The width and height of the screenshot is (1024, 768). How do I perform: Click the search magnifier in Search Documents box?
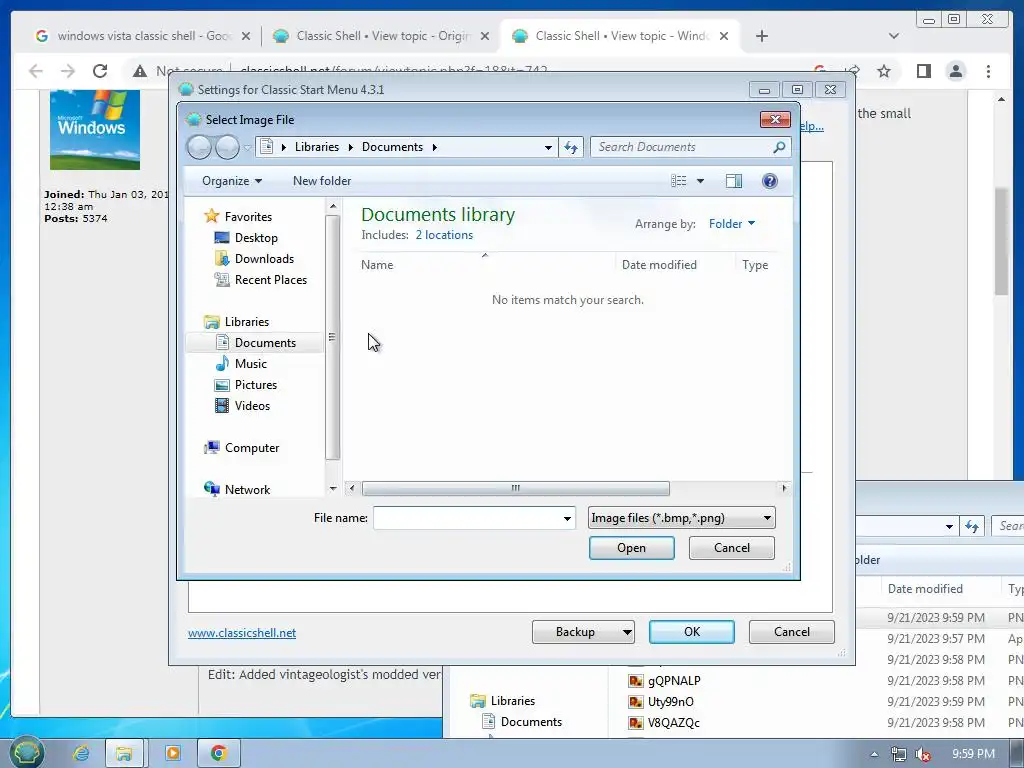click(x=778, y=148)
